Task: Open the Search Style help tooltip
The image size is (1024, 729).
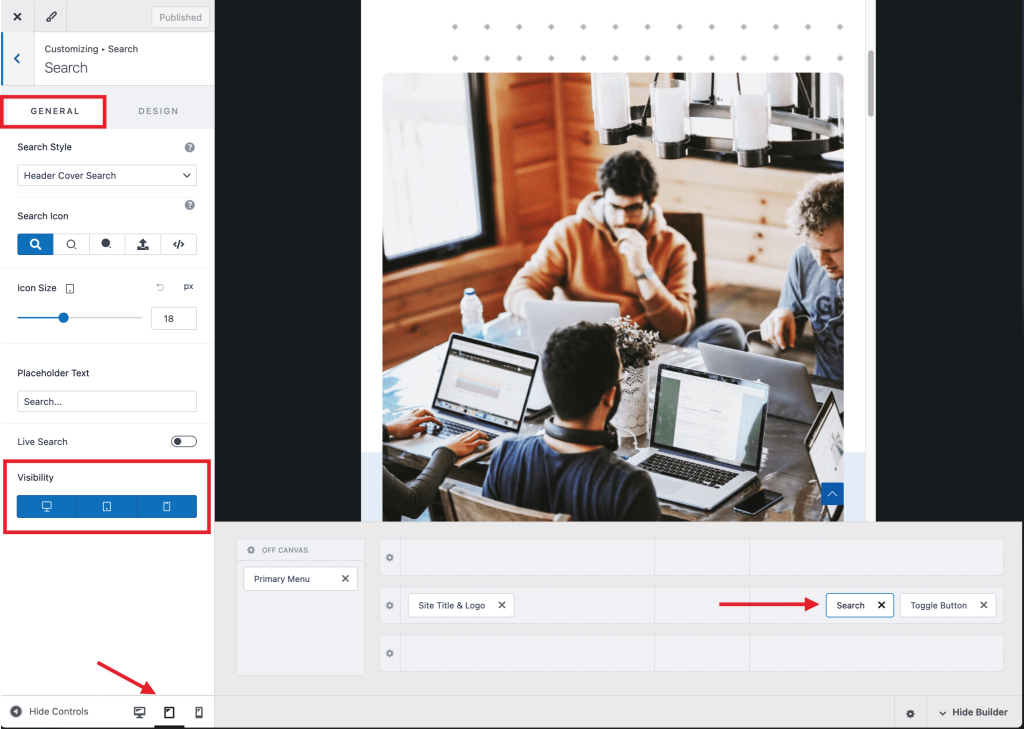Action: tap(190, 147)
